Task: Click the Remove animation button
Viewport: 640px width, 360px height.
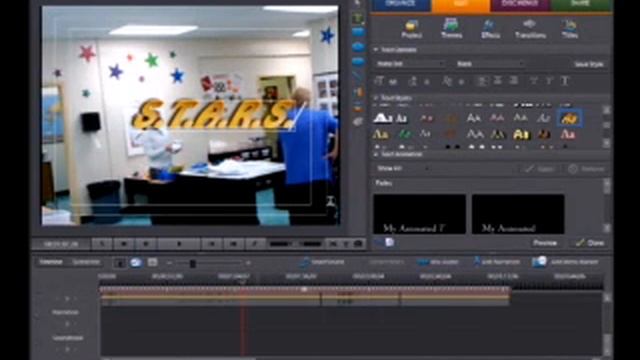Action: click(x=587, y=169)
